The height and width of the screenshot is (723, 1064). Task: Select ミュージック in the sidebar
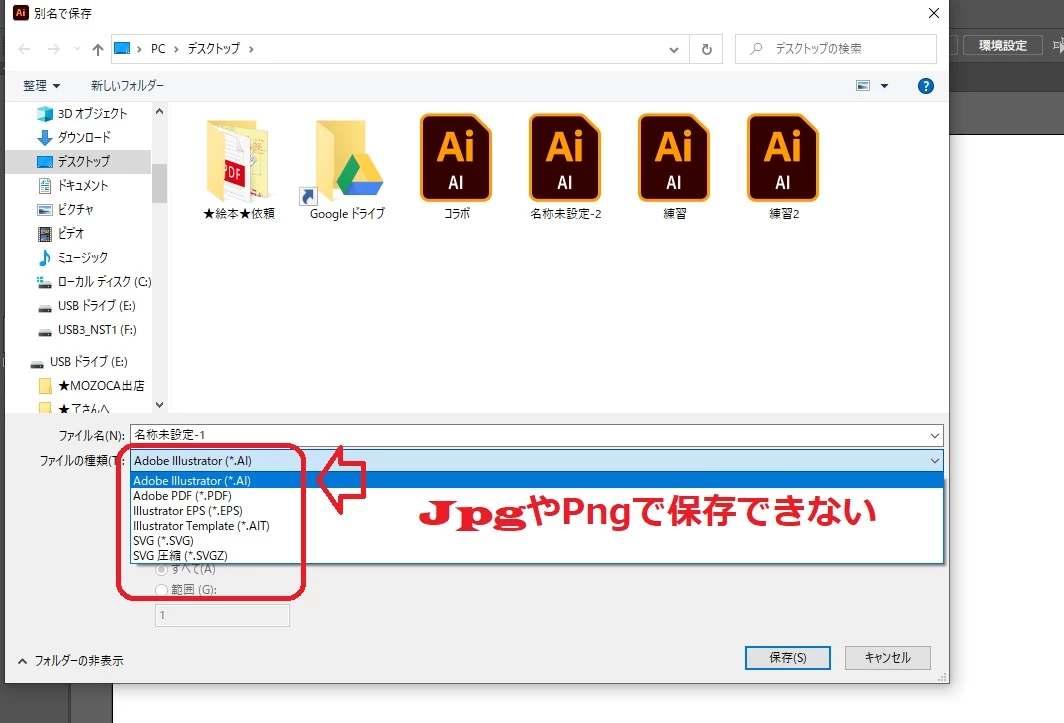[73, 257]
